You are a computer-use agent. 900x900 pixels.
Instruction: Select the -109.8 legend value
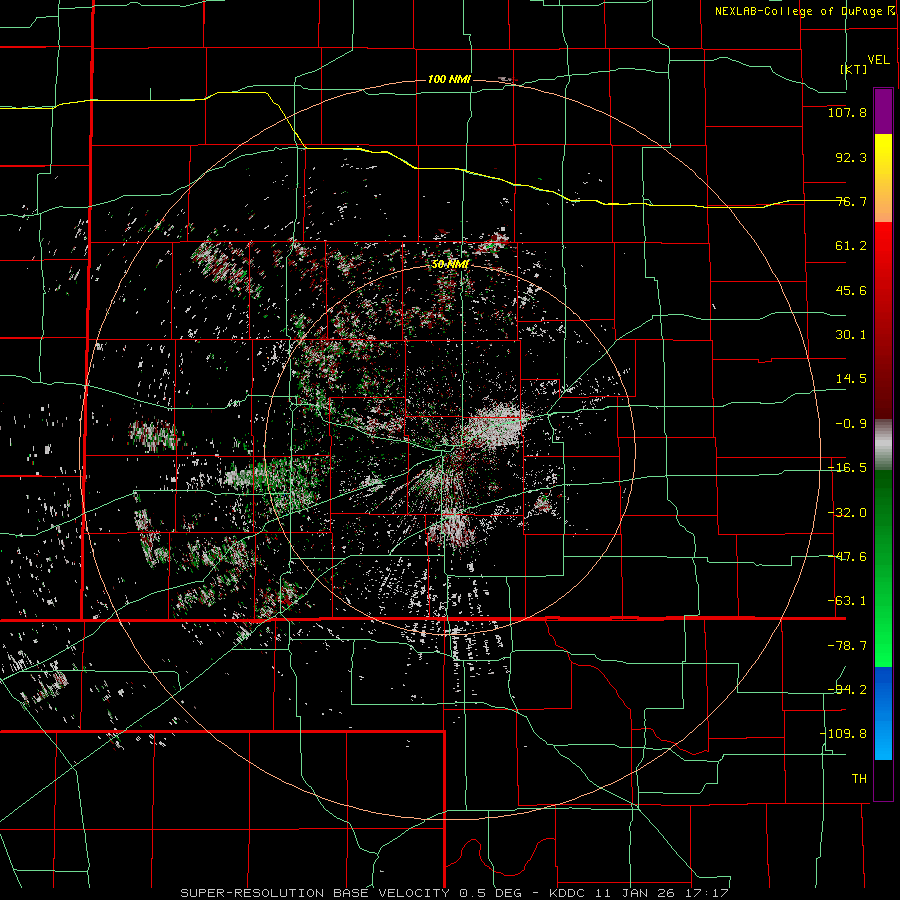[843, 733]
